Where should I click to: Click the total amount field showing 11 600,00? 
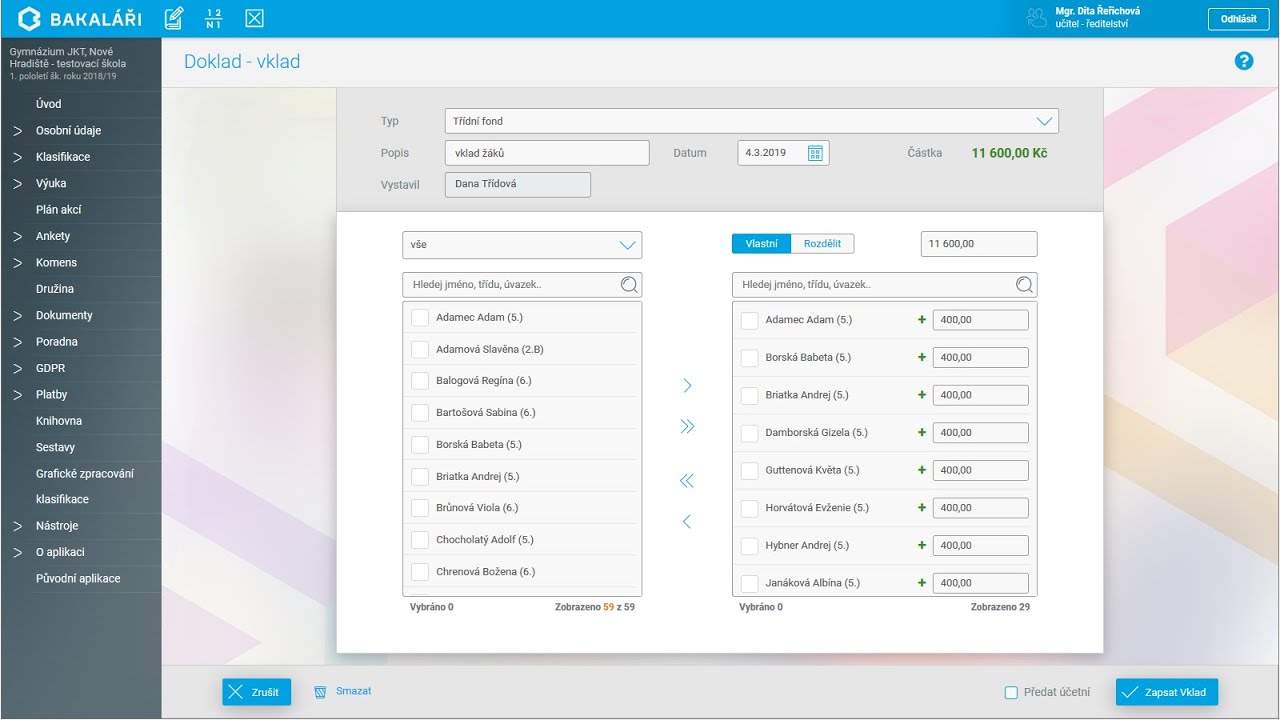click(979, 244)
